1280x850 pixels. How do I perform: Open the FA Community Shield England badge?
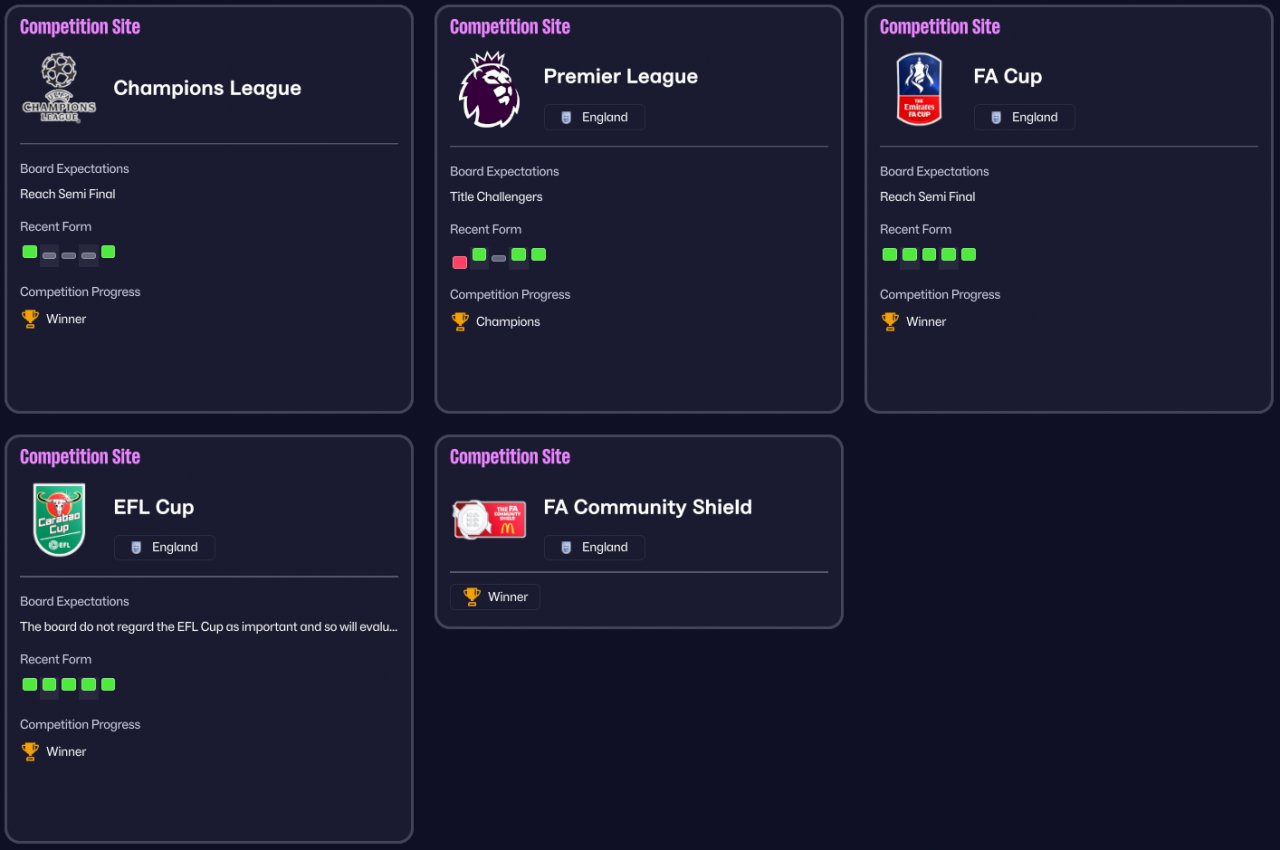tap(594, 547)
